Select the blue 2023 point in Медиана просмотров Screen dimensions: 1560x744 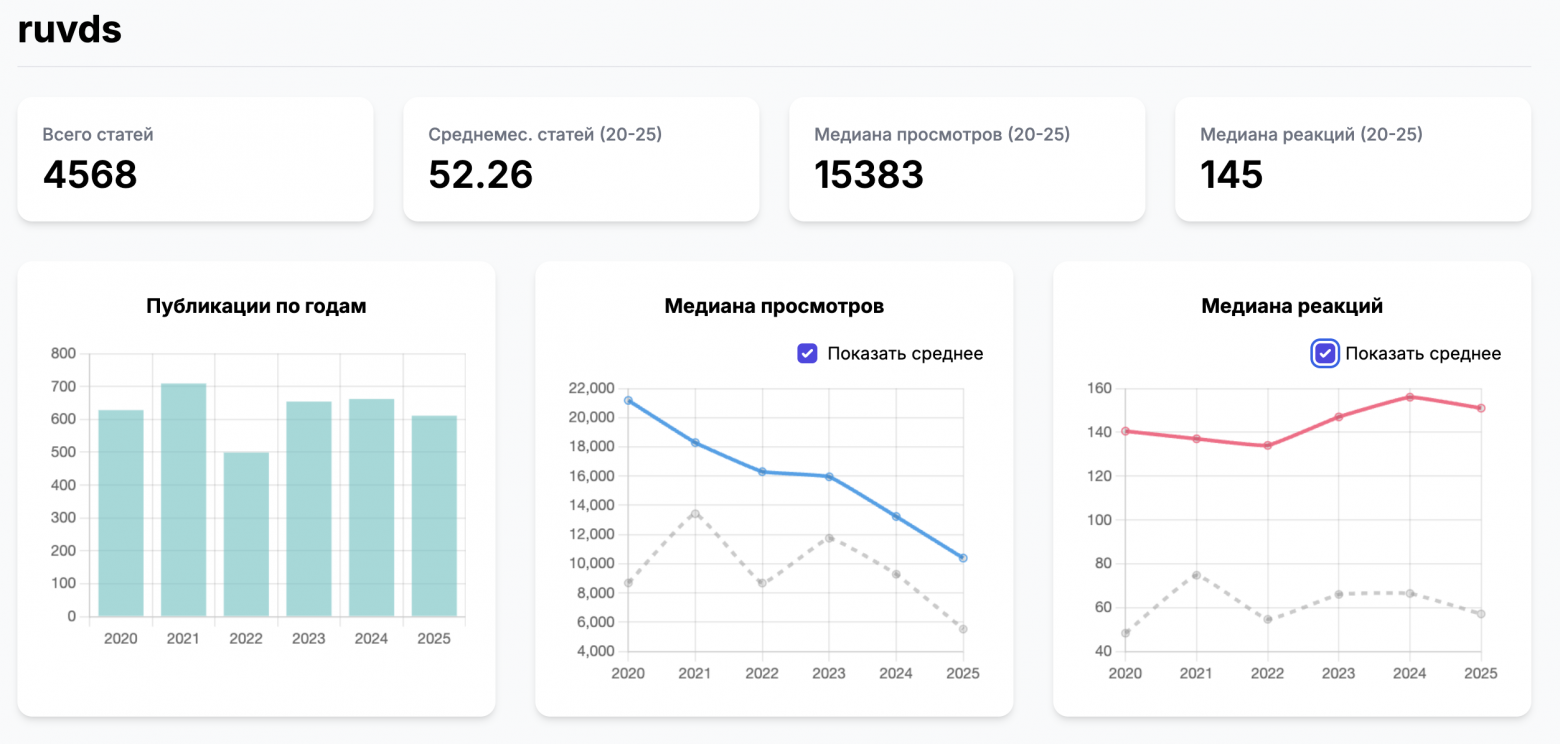(x=829, y=476)
